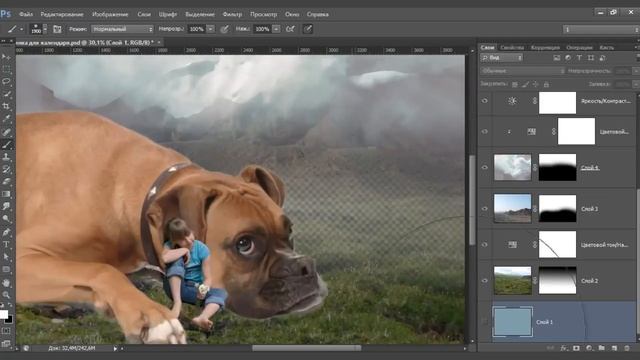Screen dimensions: 640x360
Task: Toggle pressure for opacity button
Action: pyautogui.click(x=224, y=29)
